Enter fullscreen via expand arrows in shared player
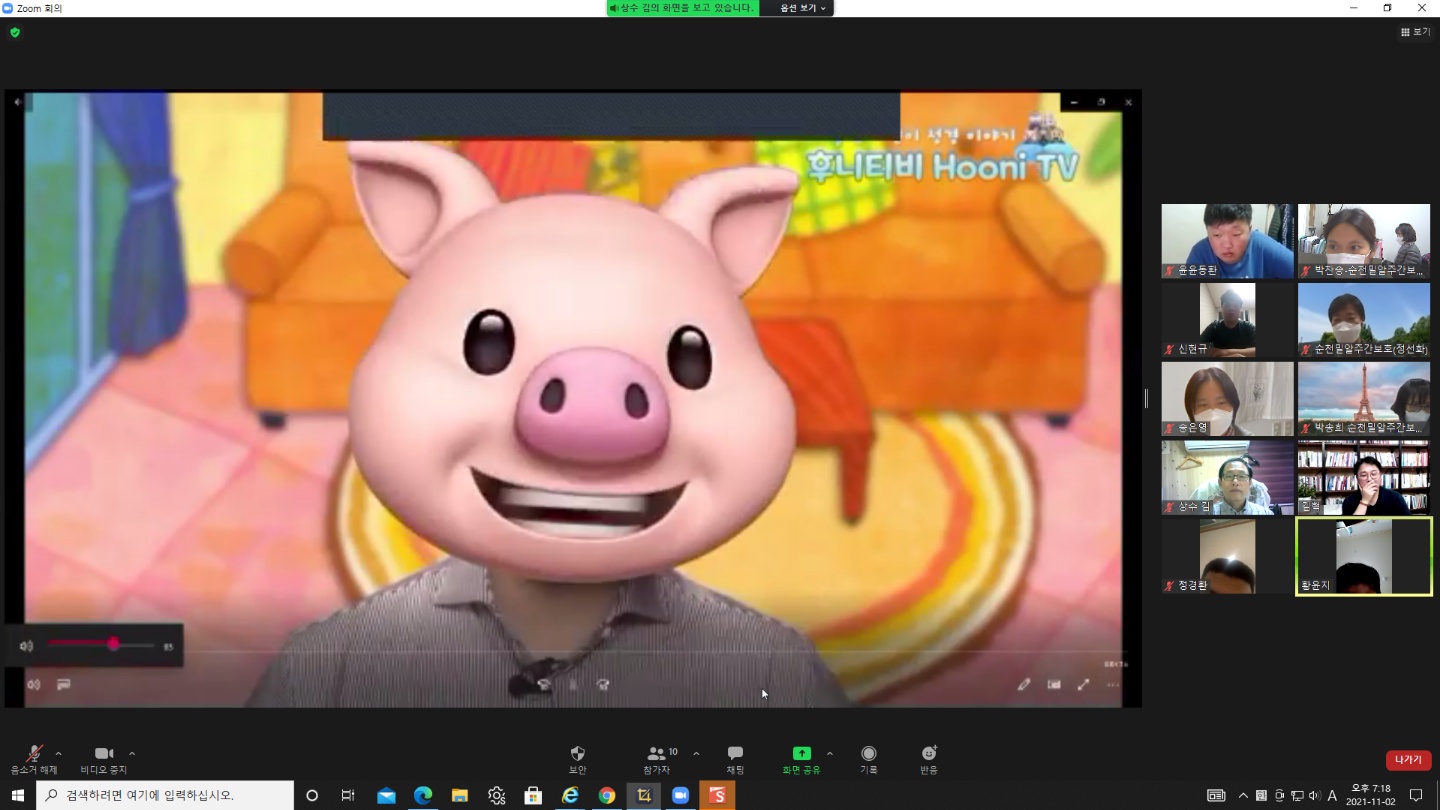Screen dimensions: 1440x810 [x=1083, y=685]
